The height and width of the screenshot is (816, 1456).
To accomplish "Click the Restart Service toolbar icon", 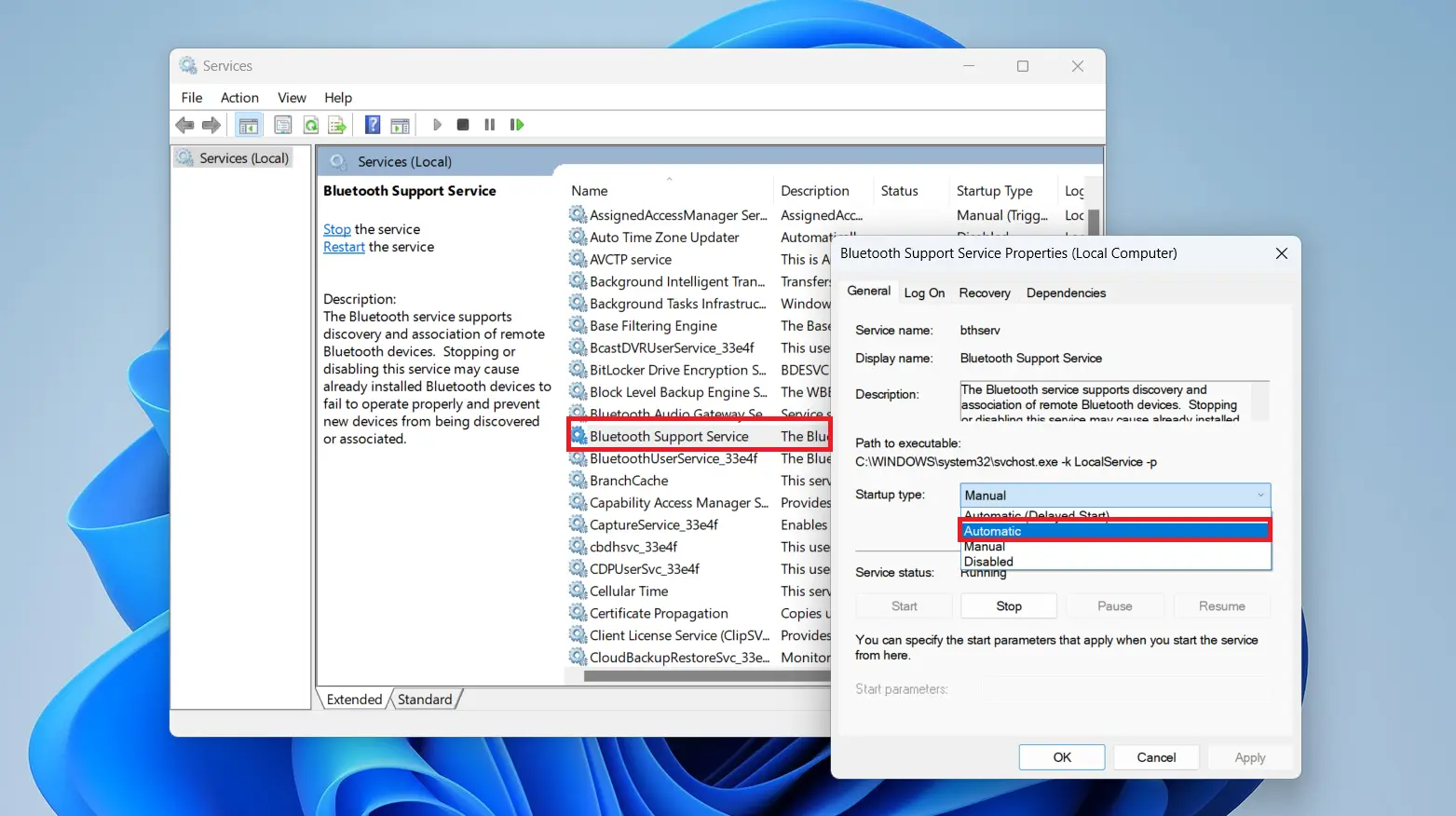I will point(517,125).
